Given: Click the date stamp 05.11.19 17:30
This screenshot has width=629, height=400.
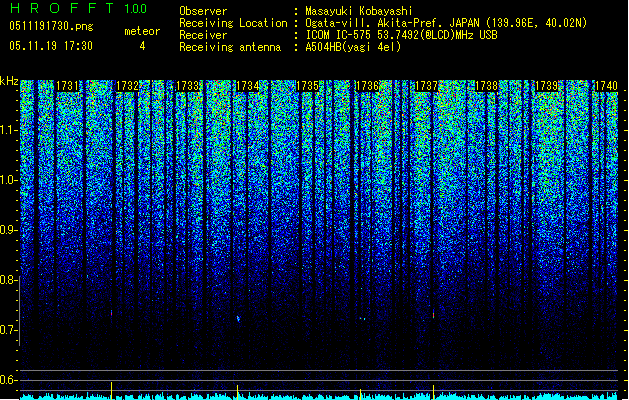Looking at the screenshot, I should pos(51,46).
